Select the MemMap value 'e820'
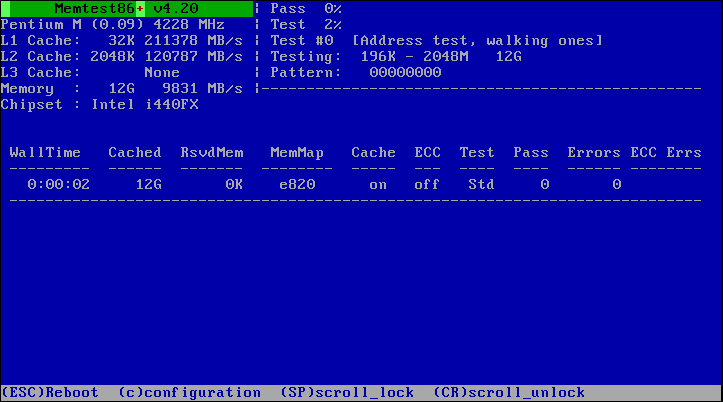This screenshot has height=402, width=723. click(297, 184)
